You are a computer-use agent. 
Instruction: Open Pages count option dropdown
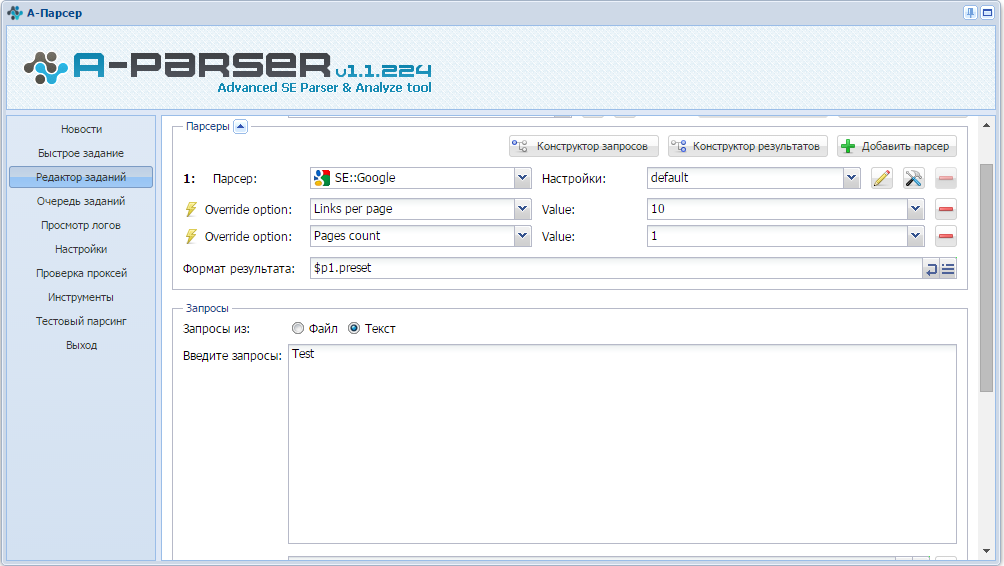tap(522, 236)
